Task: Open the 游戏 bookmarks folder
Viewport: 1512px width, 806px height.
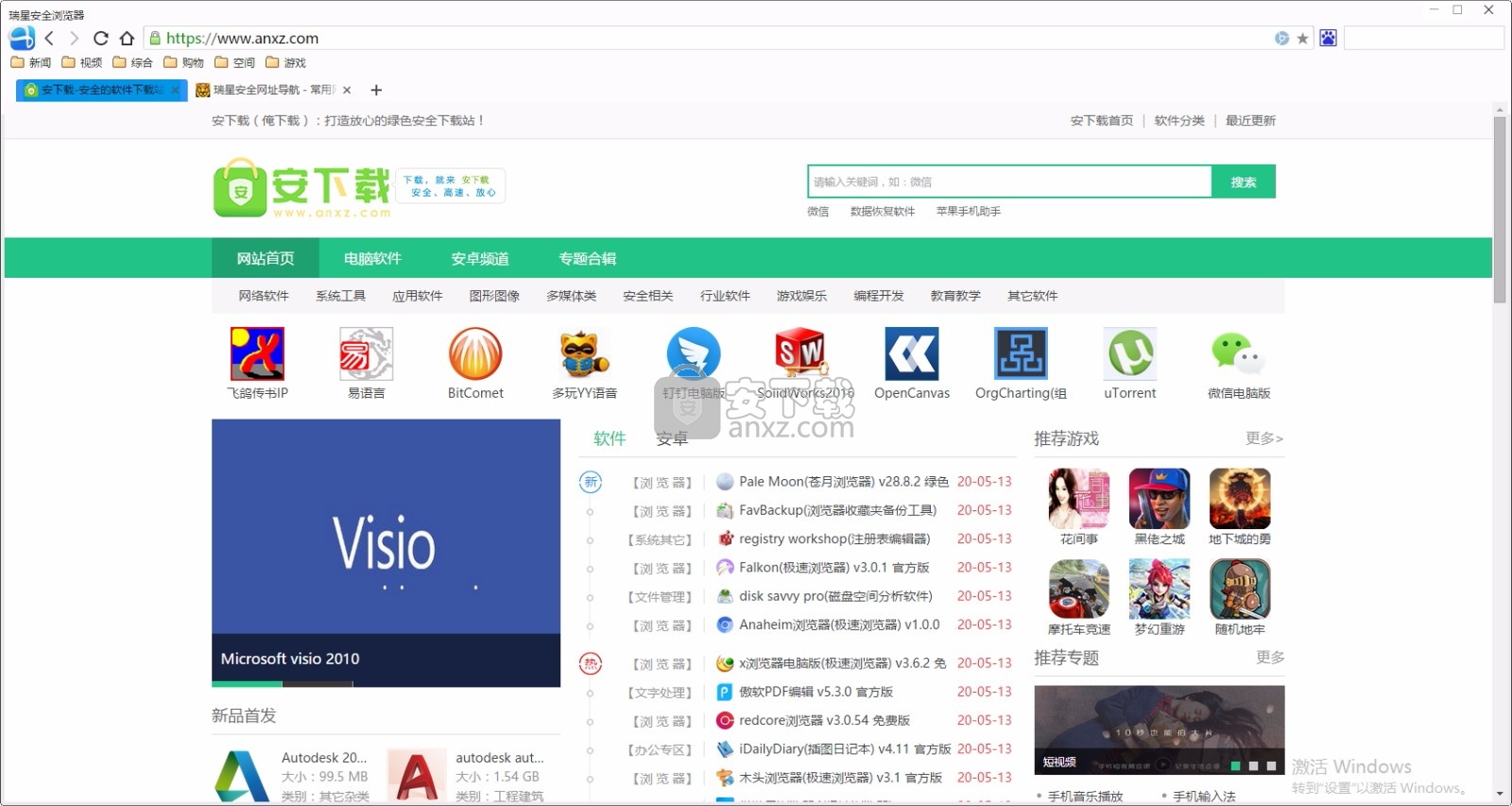Action: click(x=286, y=62)
